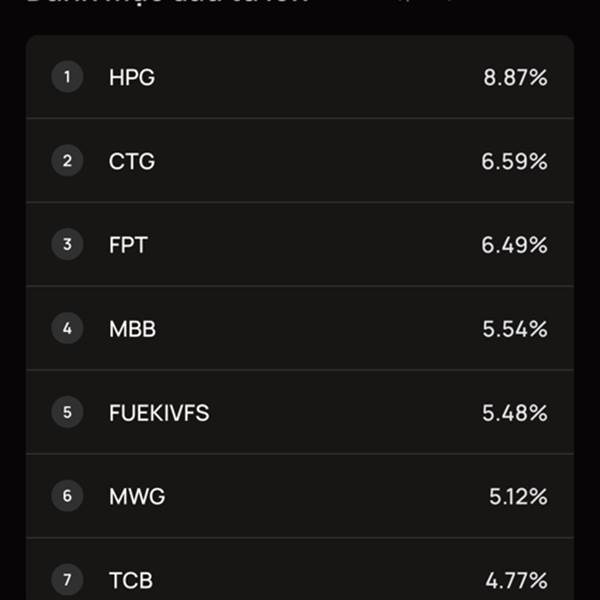Click the FUEKIVFS fund ticker

[159, 413]
